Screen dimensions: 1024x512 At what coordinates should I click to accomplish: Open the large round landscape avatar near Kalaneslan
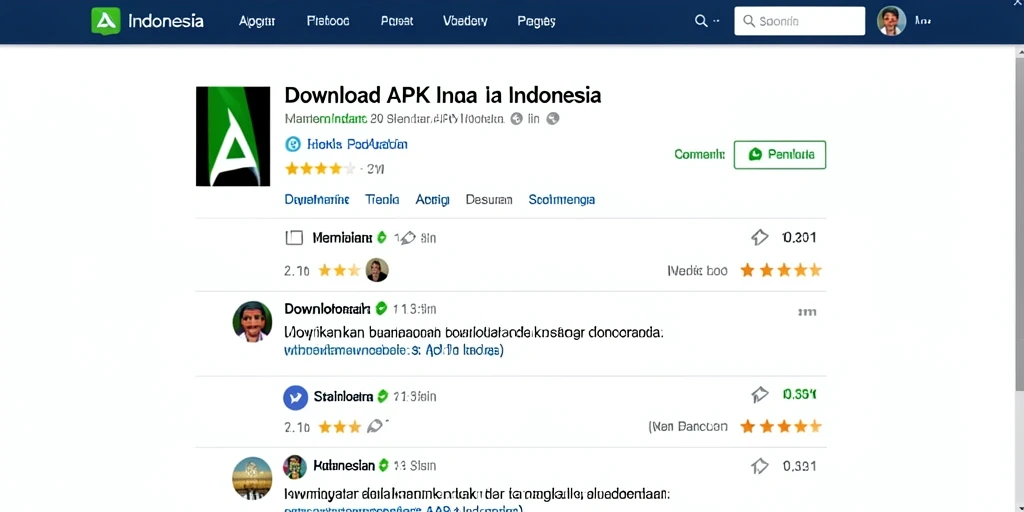click(x=252, y=478)
